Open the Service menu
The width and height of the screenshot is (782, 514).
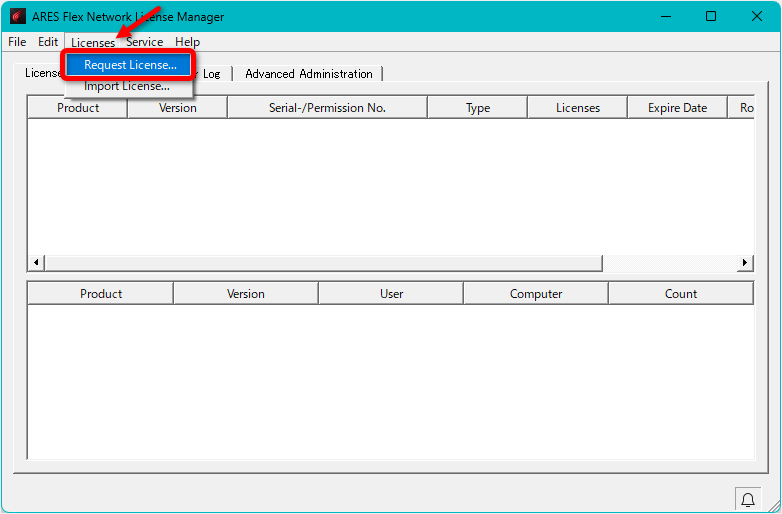tap(145, 42)
